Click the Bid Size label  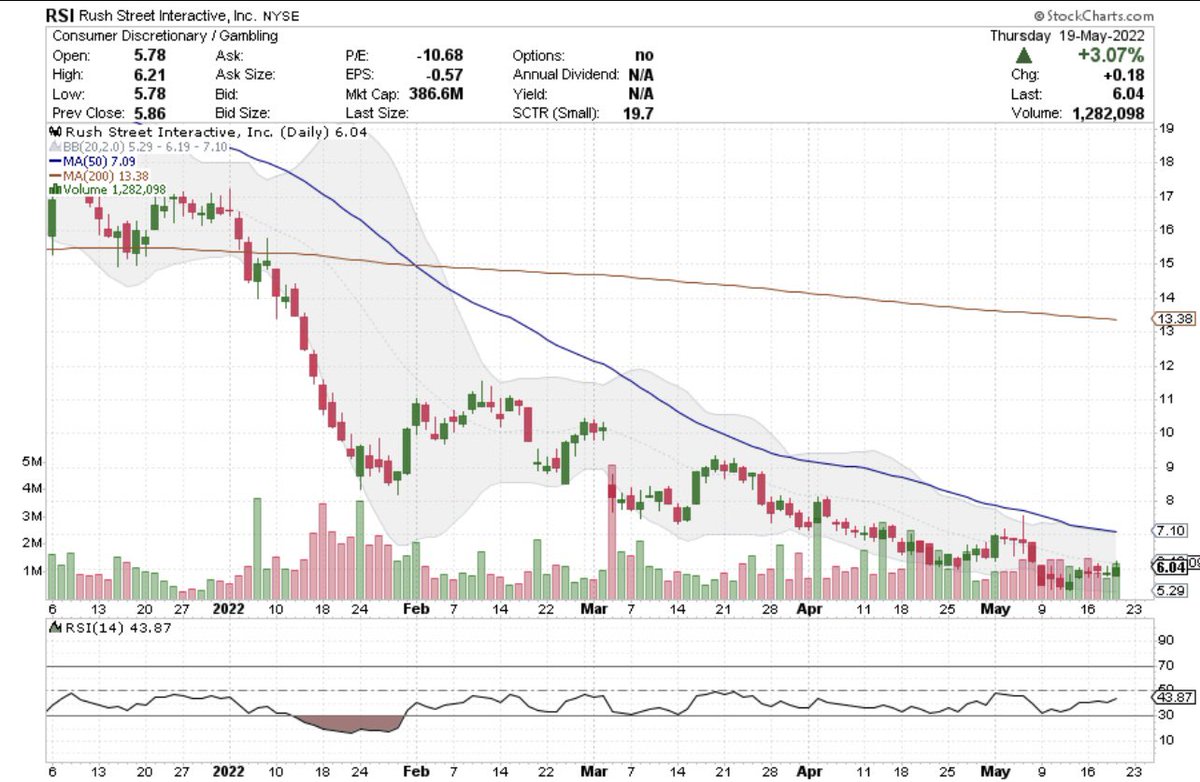coord(241,113)
